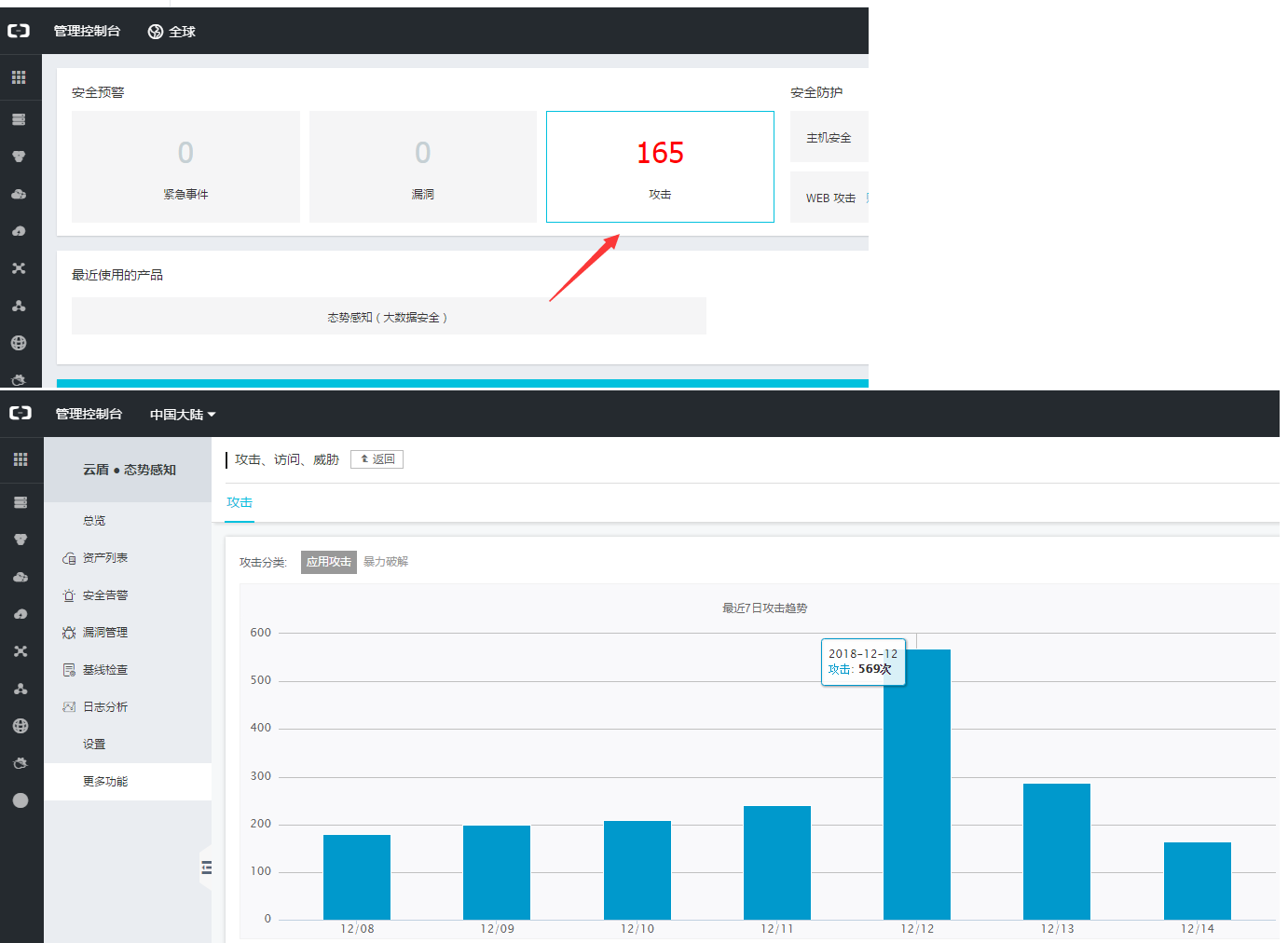Screen dimensions: 1288x943
Task: Open the 紧急事件 warning card
Action: [x=185, y=167]
